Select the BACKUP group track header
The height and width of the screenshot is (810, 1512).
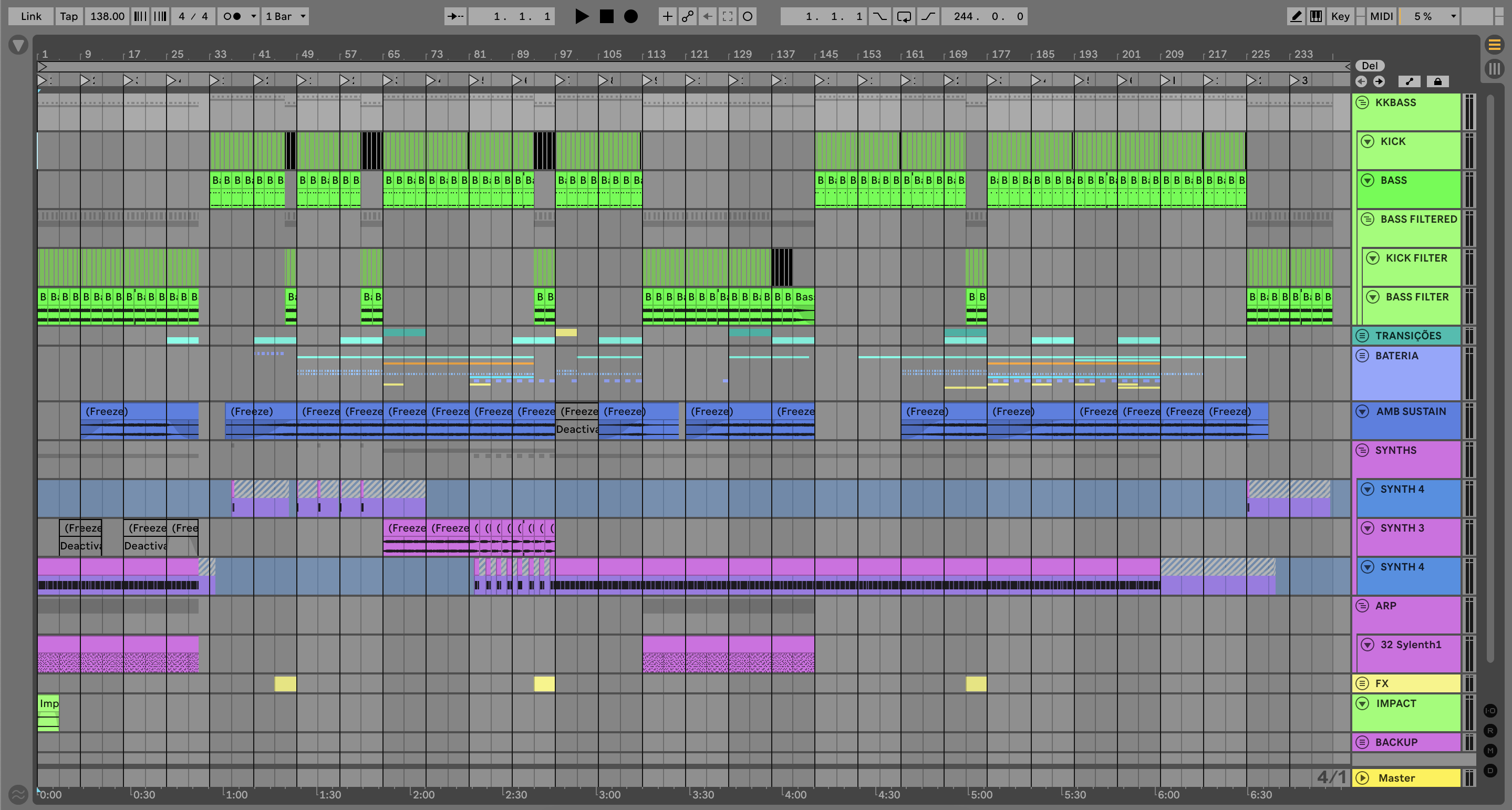[x=1406, y=742]
